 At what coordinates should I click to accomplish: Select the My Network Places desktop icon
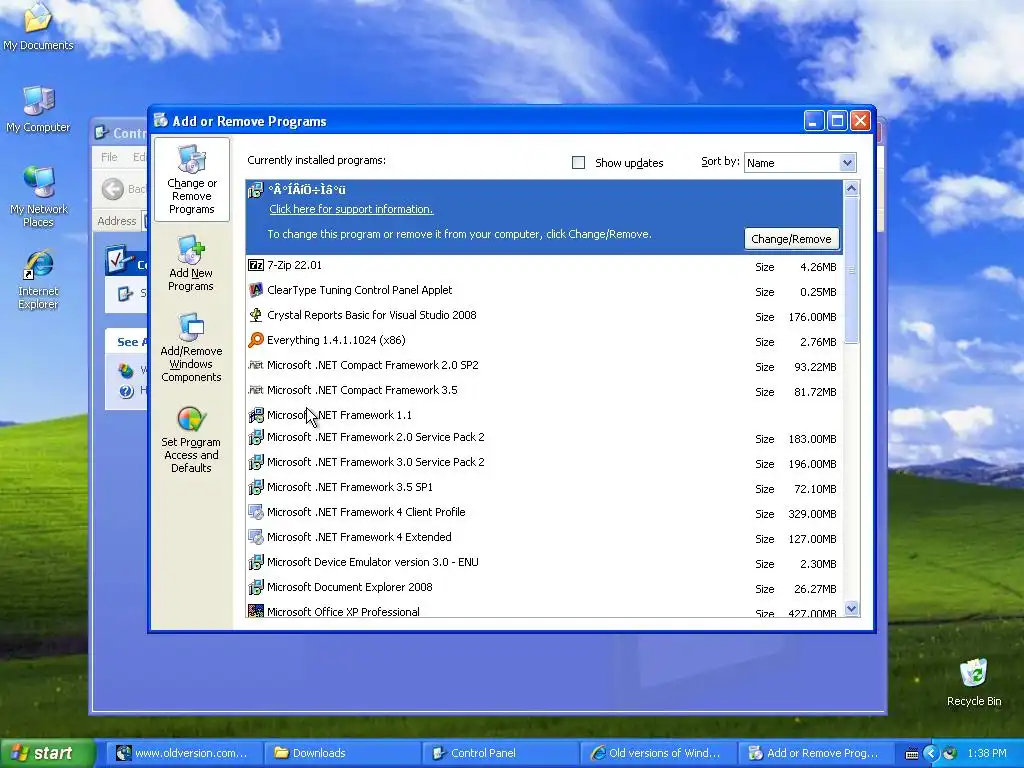38,196
